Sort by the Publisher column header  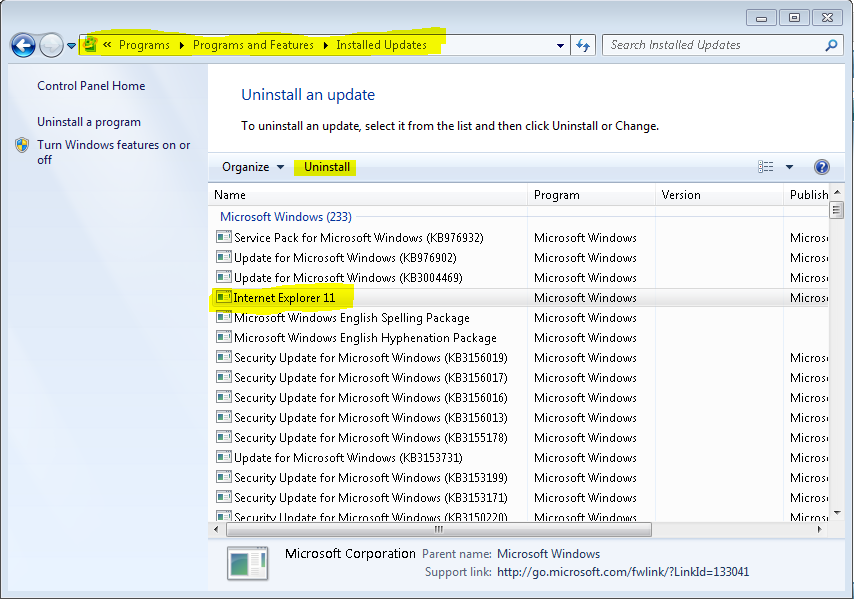coord(807,195)
